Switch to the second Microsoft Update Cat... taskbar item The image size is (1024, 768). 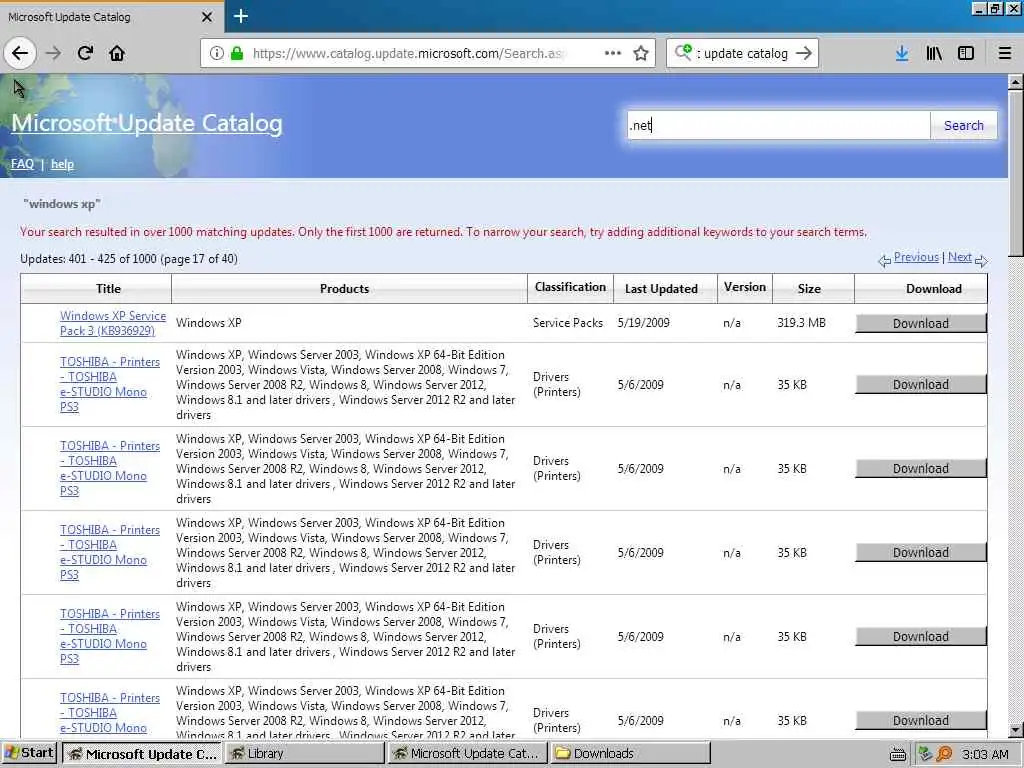click(467, 754)
